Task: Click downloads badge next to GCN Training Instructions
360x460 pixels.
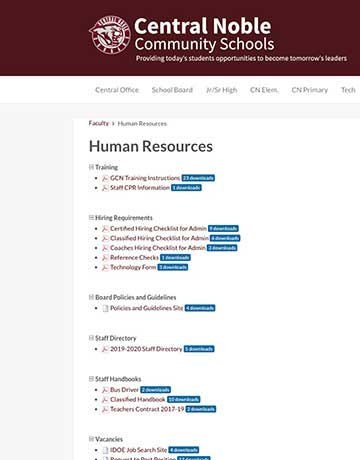Action: (x=198, y=178)
